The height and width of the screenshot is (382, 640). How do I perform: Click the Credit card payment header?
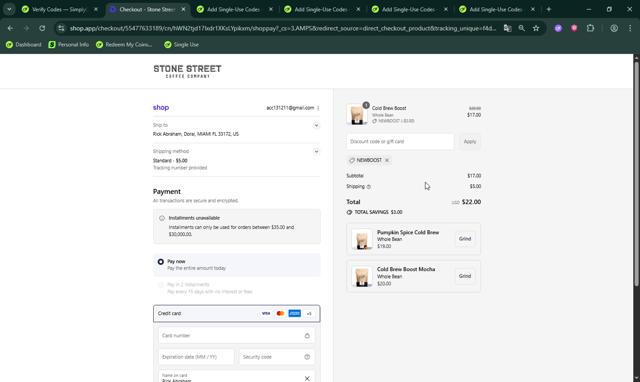(237, 313)
